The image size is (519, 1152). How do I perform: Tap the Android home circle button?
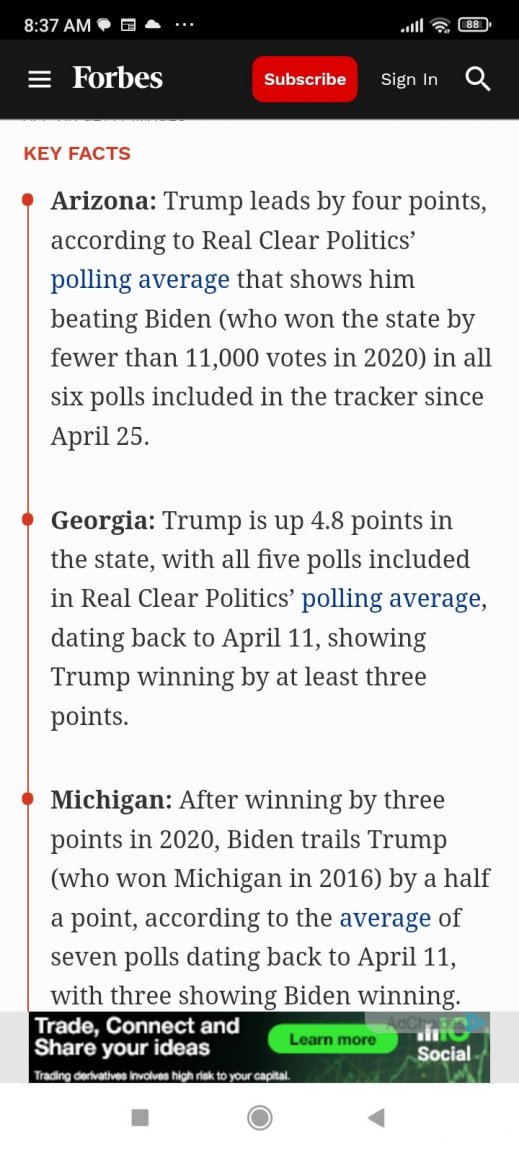pyautogui.click(x=260, y=1117)
